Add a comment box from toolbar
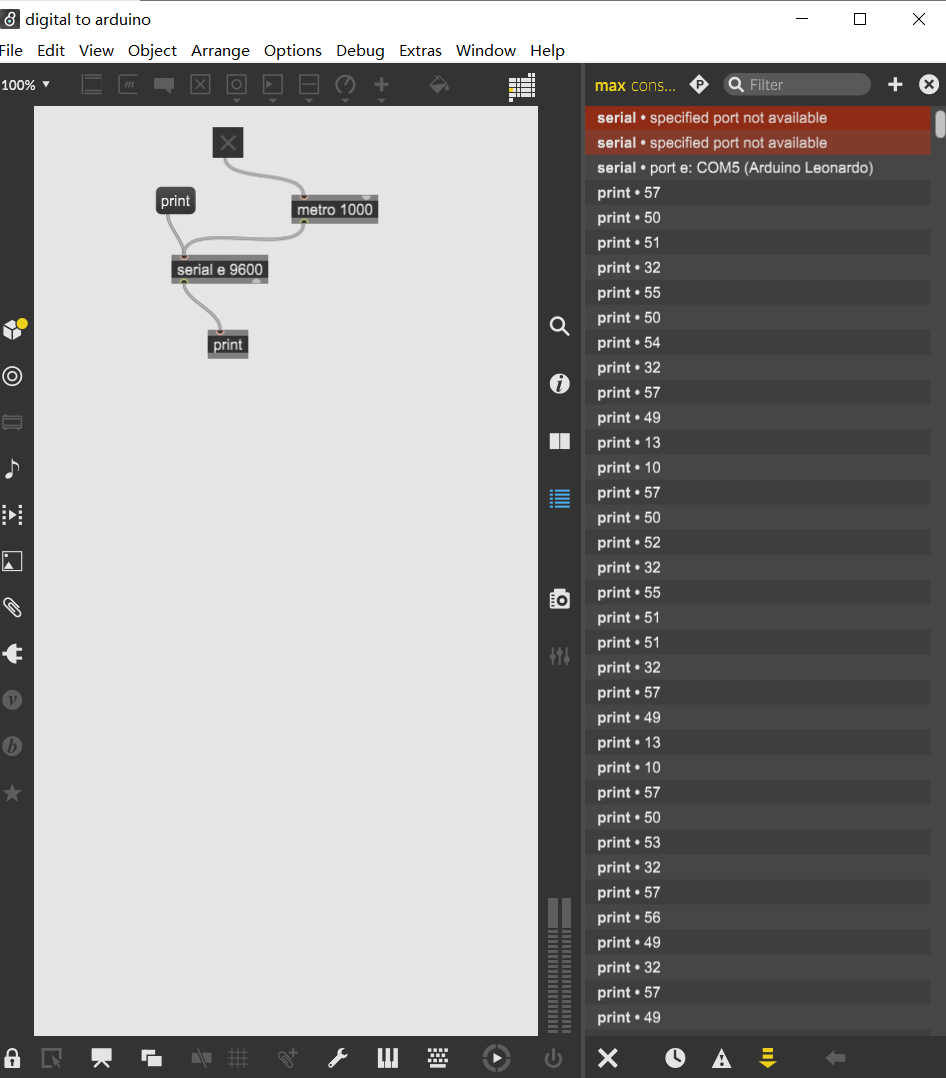 164,85
